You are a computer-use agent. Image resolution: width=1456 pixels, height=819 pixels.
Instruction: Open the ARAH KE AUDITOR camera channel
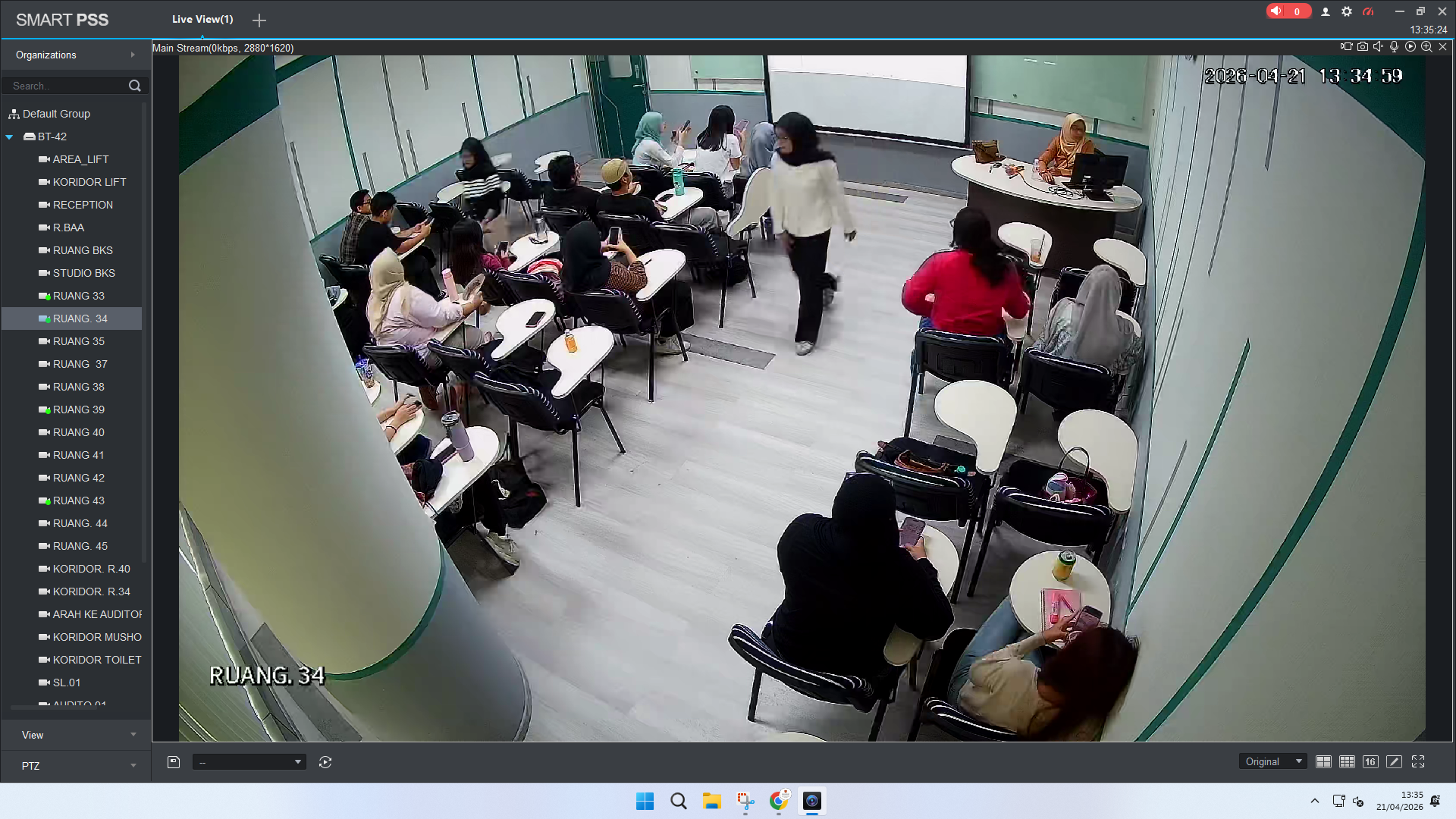coord(89,614)
